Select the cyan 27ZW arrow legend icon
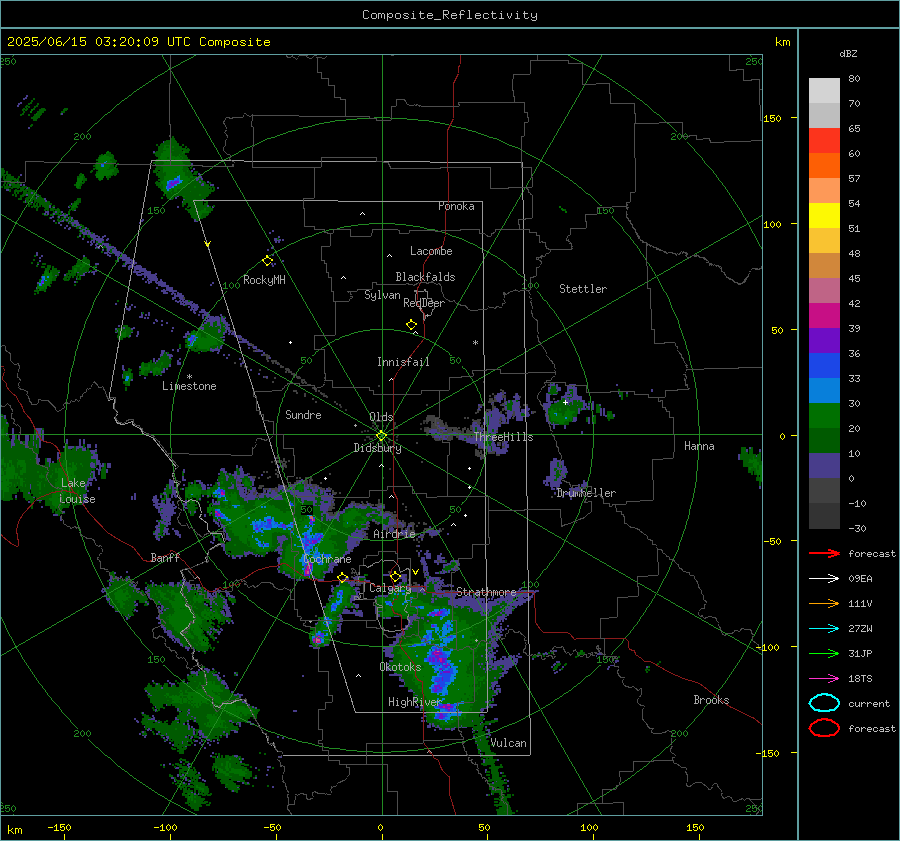 (824, 629)
